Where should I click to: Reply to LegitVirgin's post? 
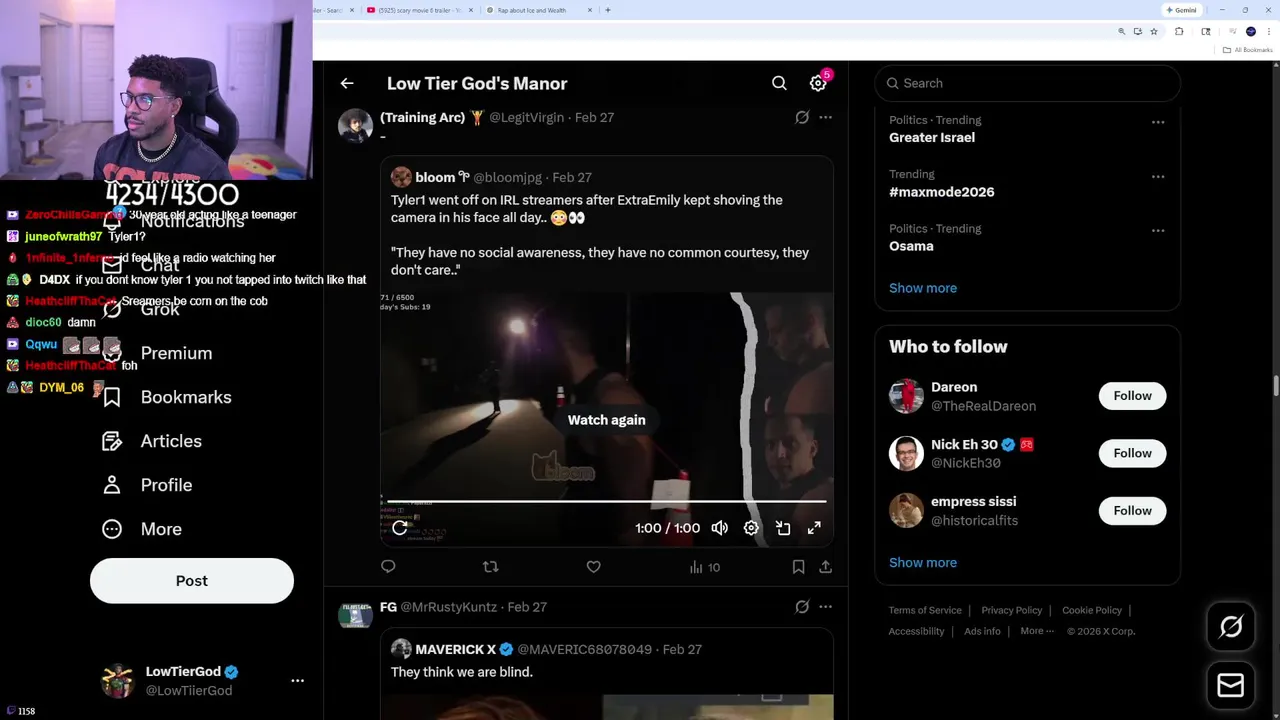tap(388, 567)
